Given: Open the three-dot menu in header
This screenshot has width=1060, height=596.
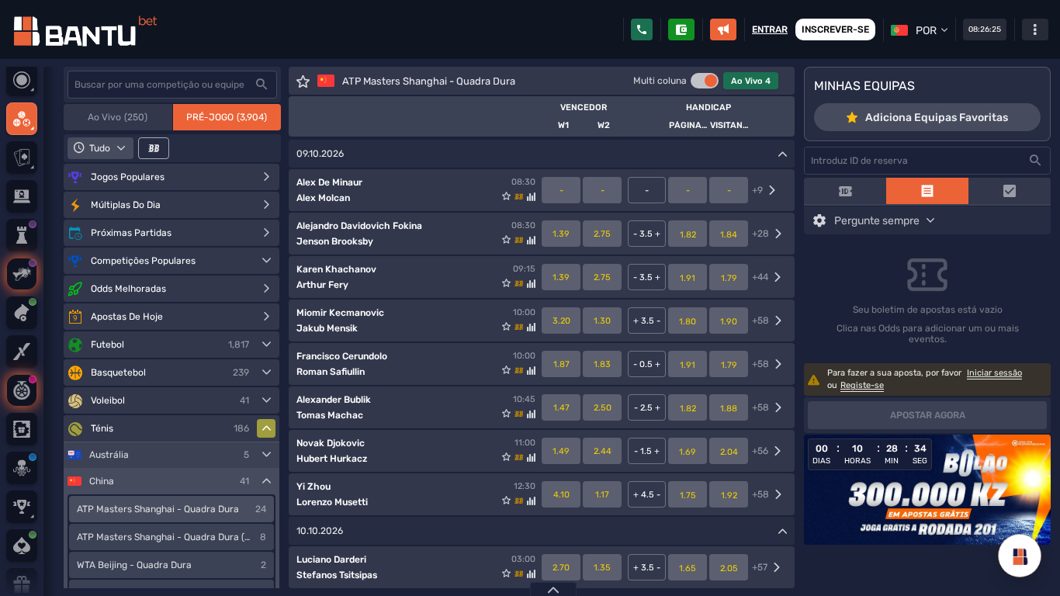Looking at the screenshot, I should [x=1034, y=30].
